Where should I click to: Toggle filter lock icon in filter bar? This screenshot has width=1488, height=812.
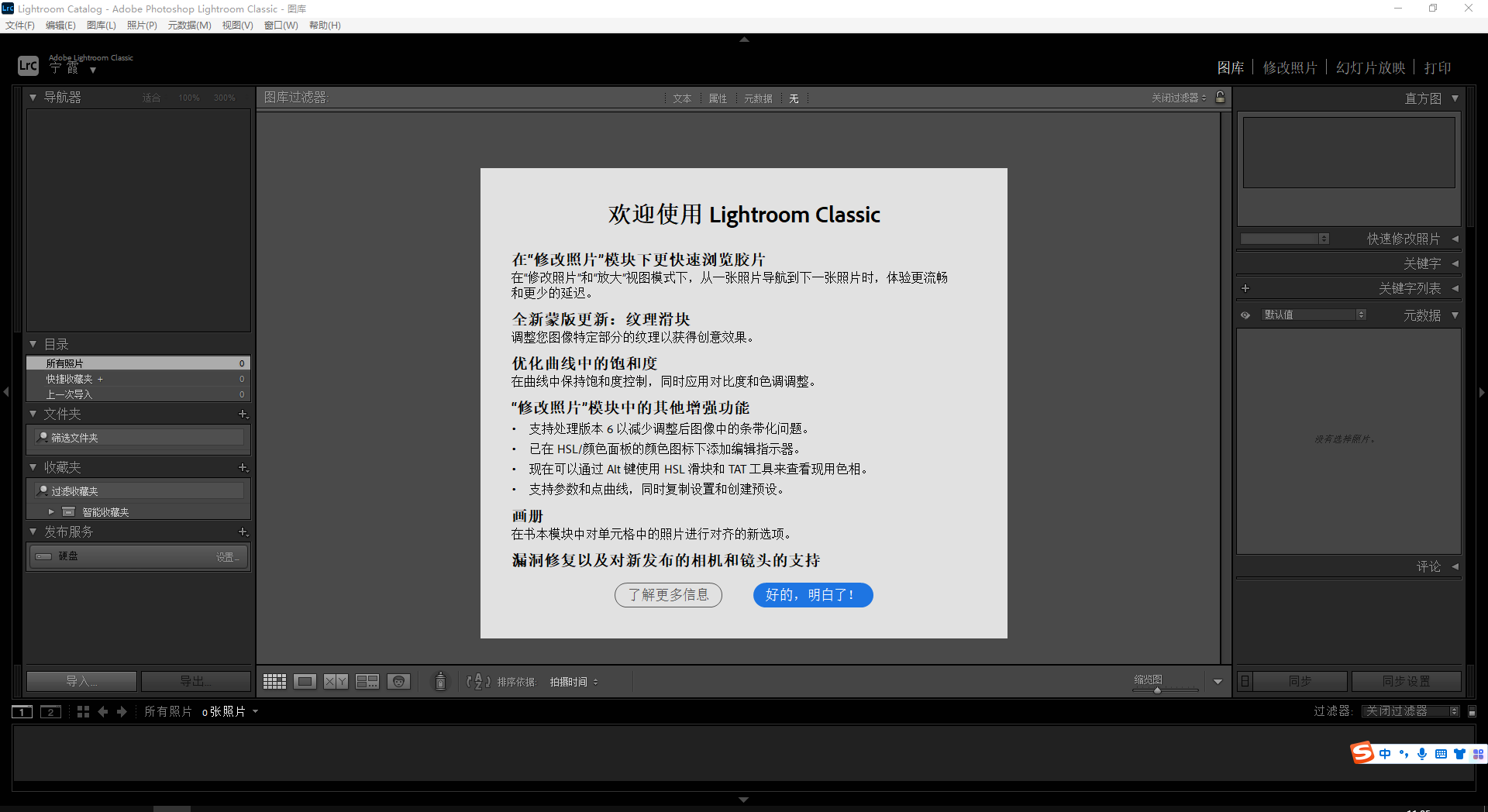coord(1220,97)
